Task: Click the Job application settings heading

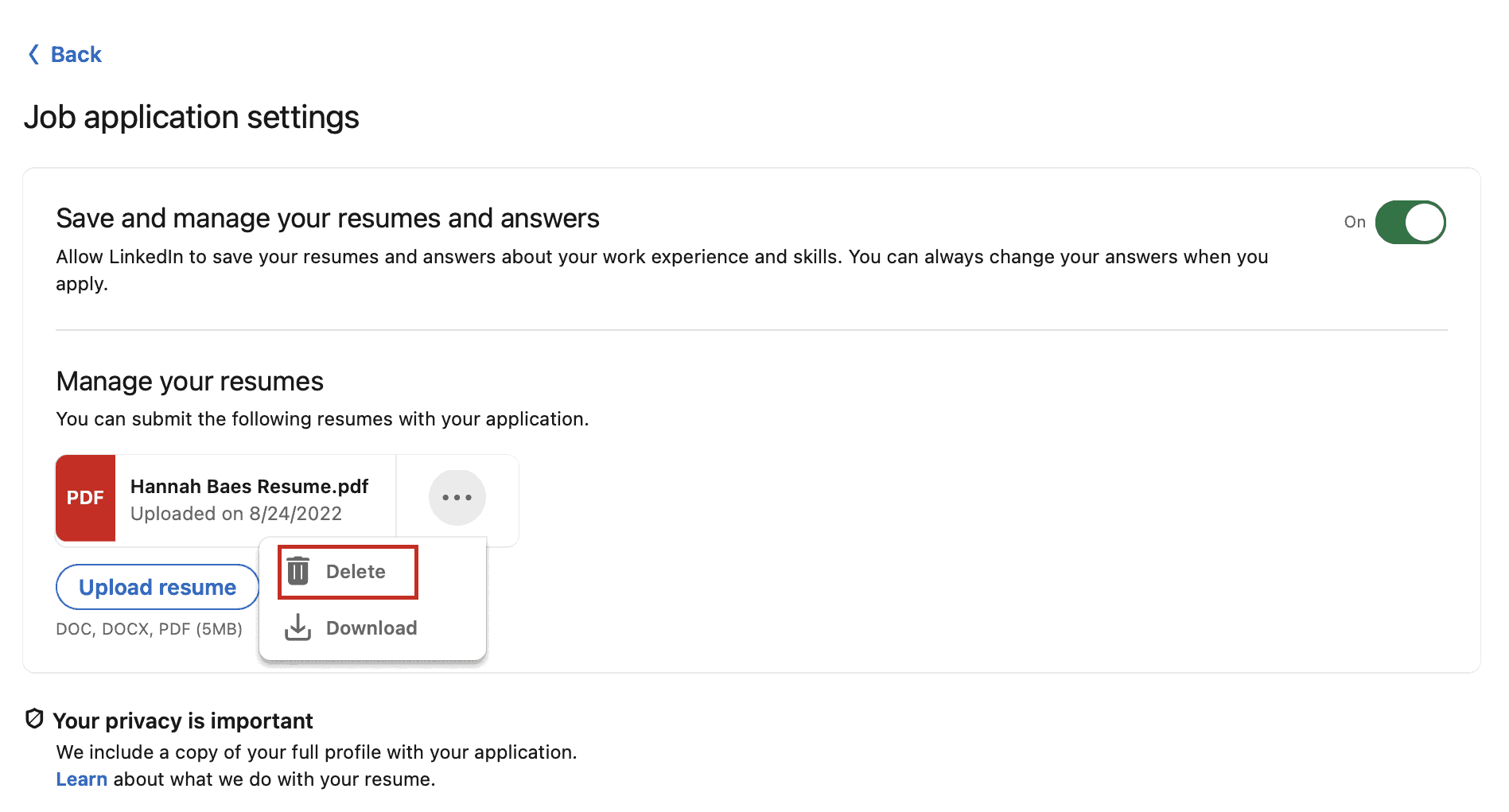Action: pyautogui.click(x=191, y=117)
